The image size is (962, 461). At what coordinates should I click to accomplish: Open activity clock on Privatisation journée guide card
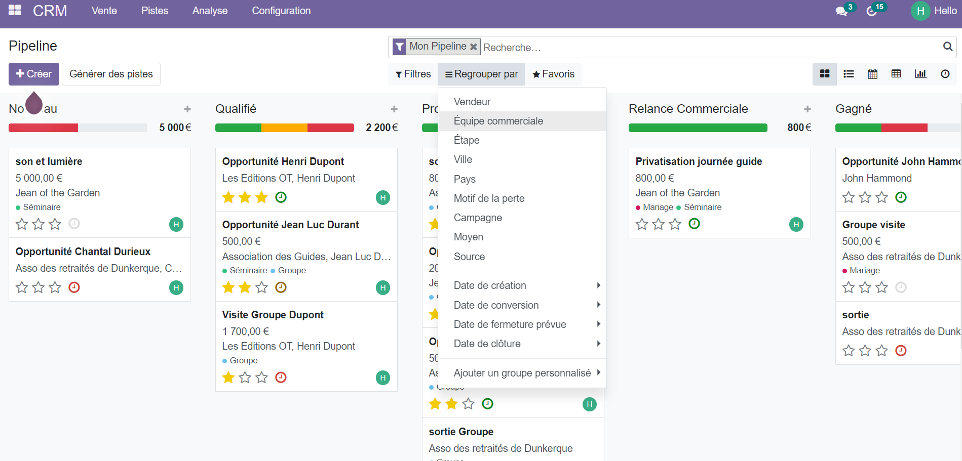694,224
